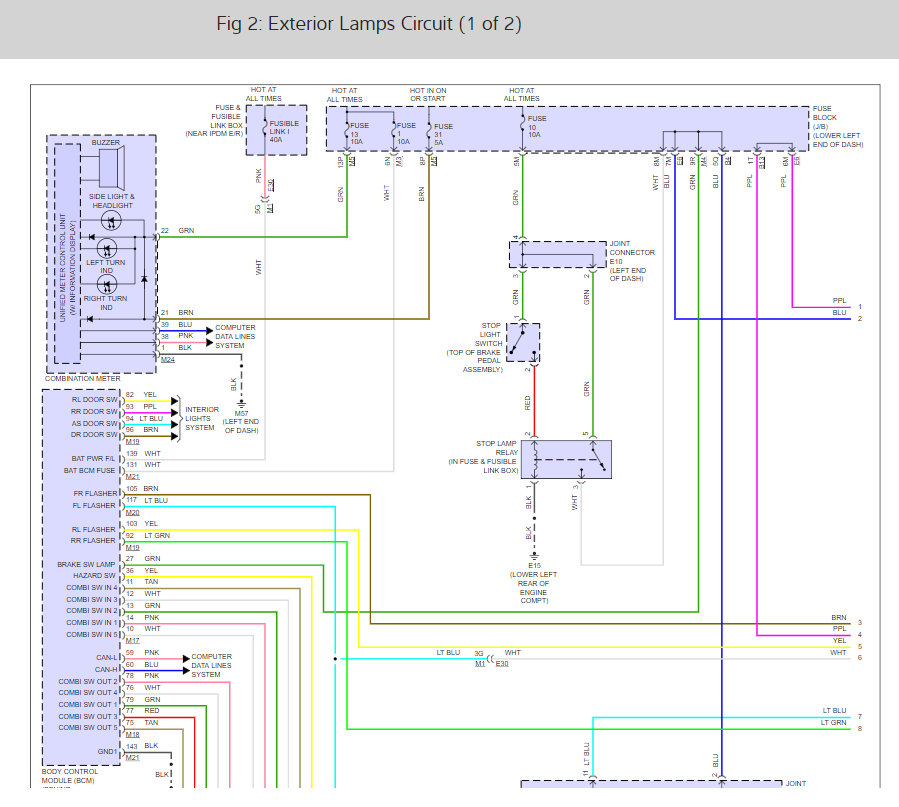Click the 'COMBI SW IN 4' terminal label
This screenshot has height=807, width=899.
pyautogui.click(x=92, y=587)
